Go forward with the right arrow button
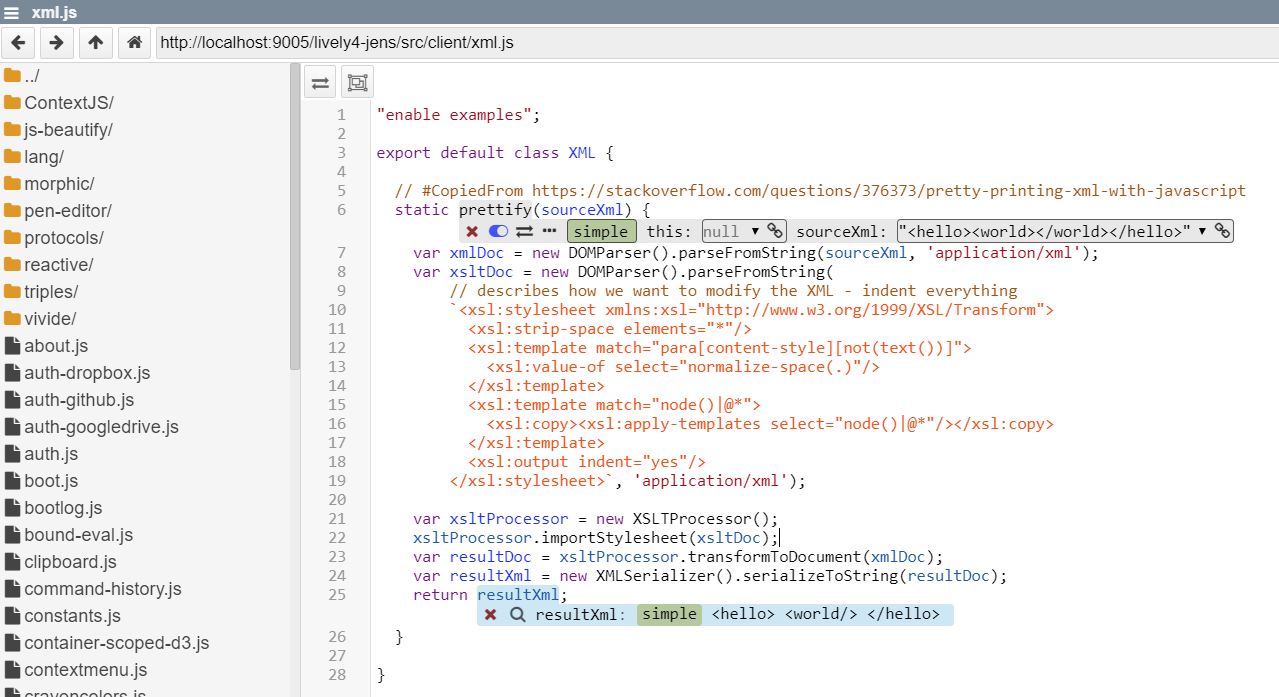This screenshot has height=697, width=1279. [57, 43]
